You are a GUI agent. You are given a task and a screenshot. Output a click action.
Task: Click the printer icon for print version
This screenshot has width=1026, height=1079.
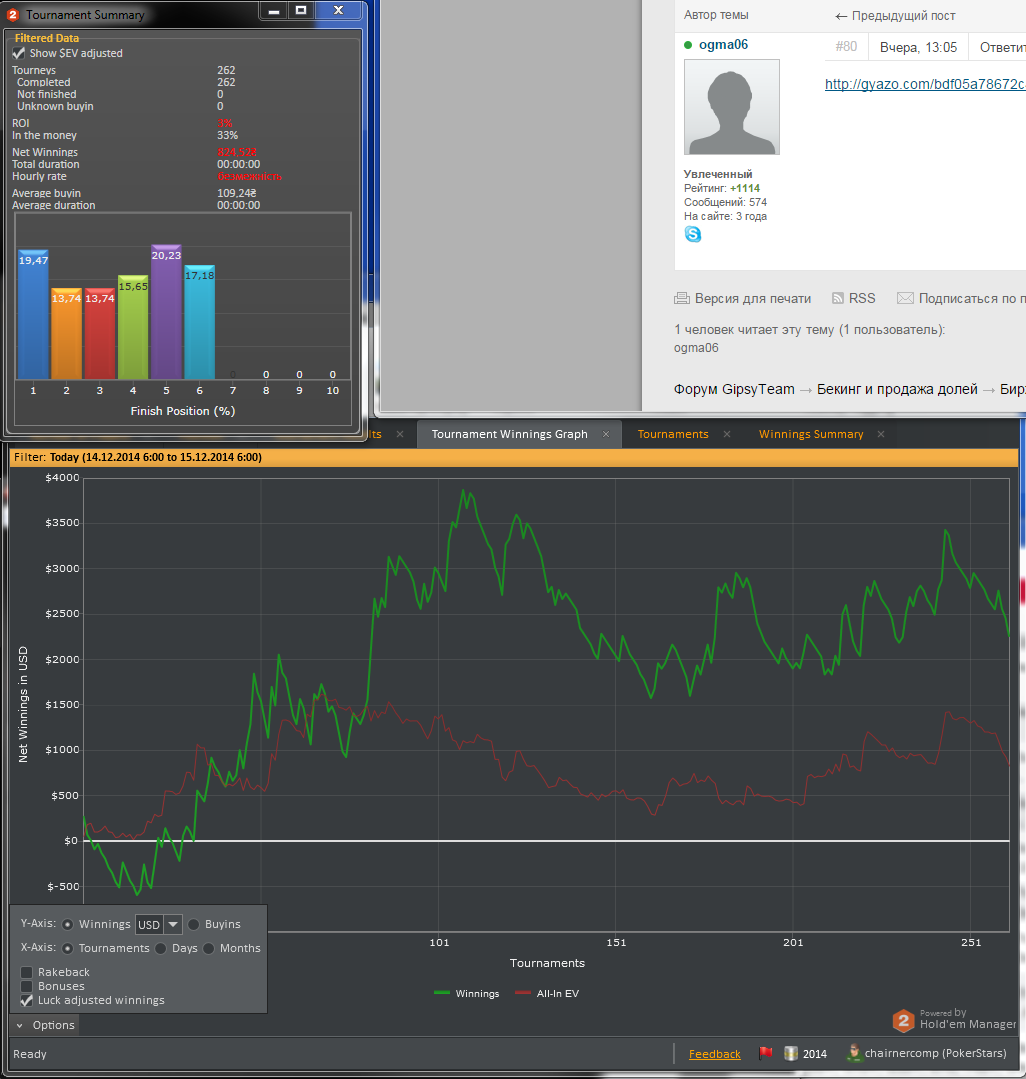(x=681, y=298)
